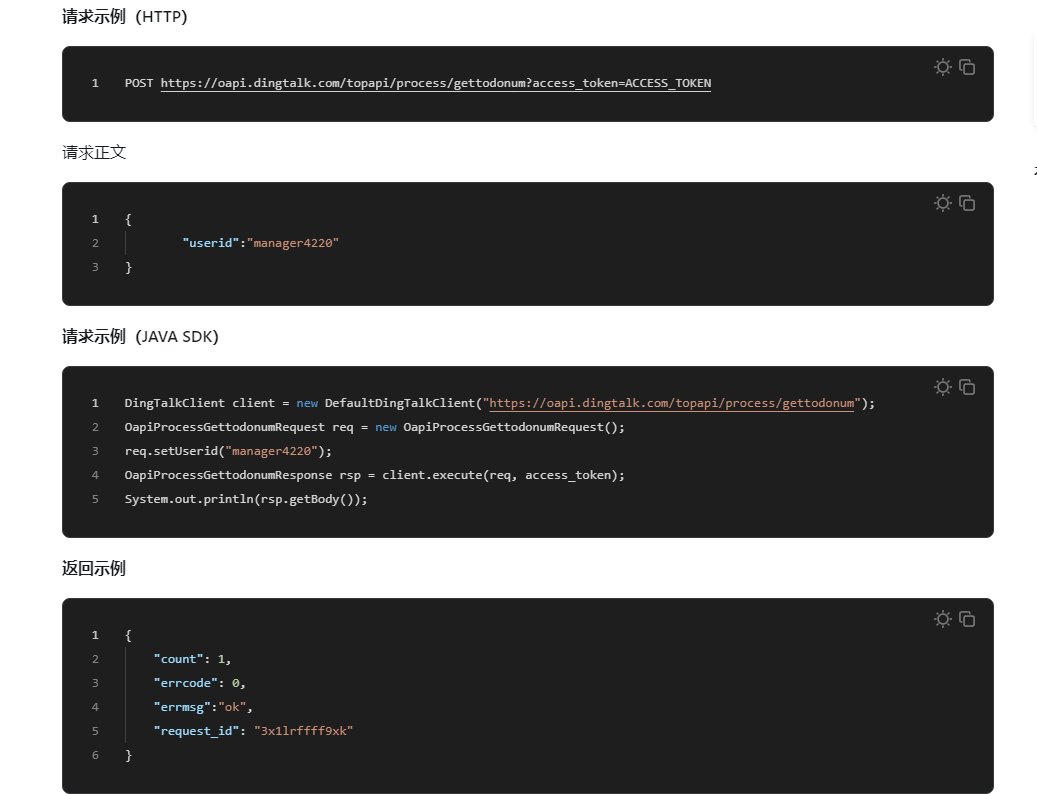Toggle light theme on HTTP request block
The height and width of the screenshot is (794, 1037).
point(942,67)
